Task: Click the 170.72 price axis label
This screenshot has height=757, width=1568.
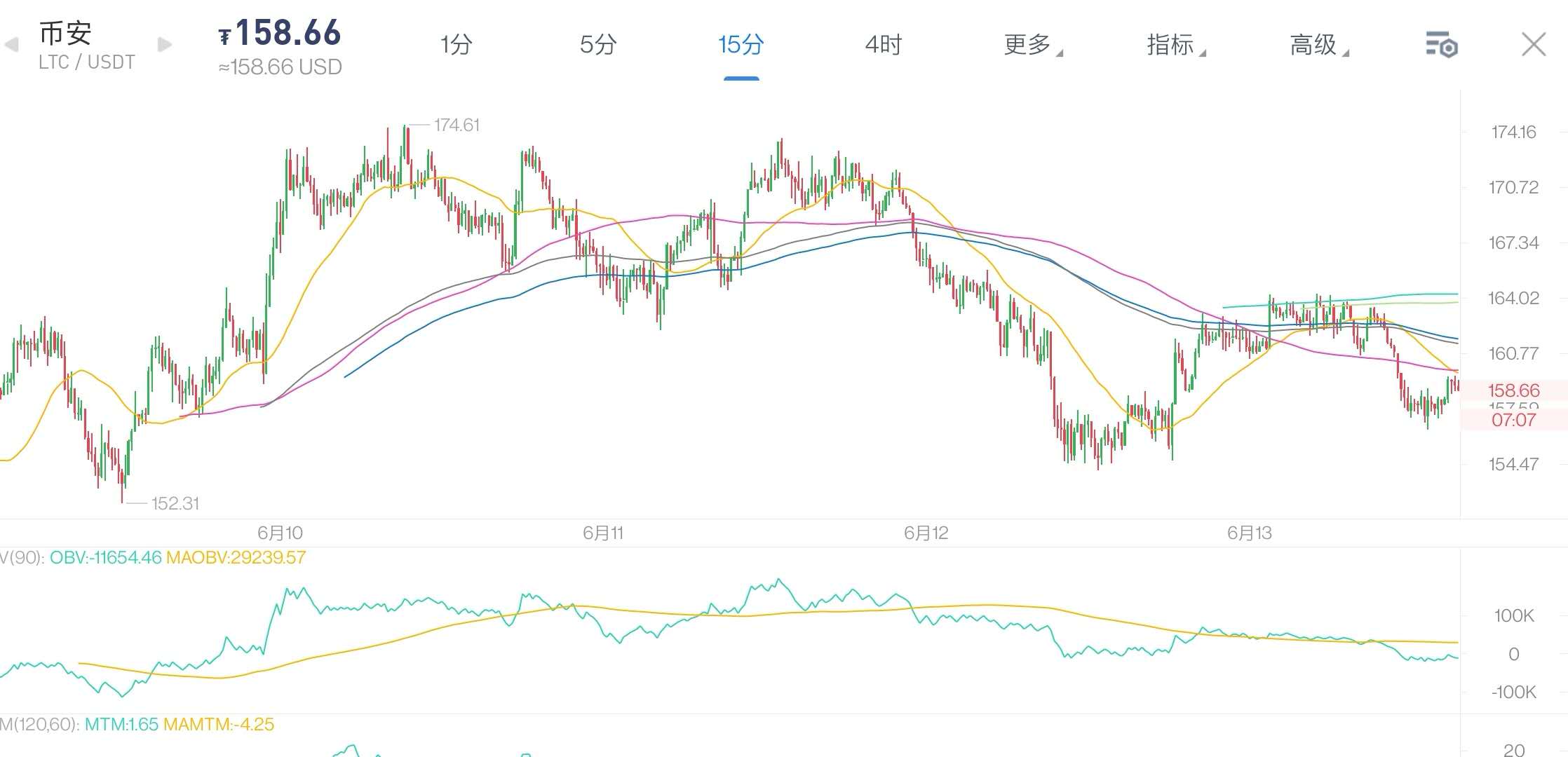Action: [x=1513, y=187]
